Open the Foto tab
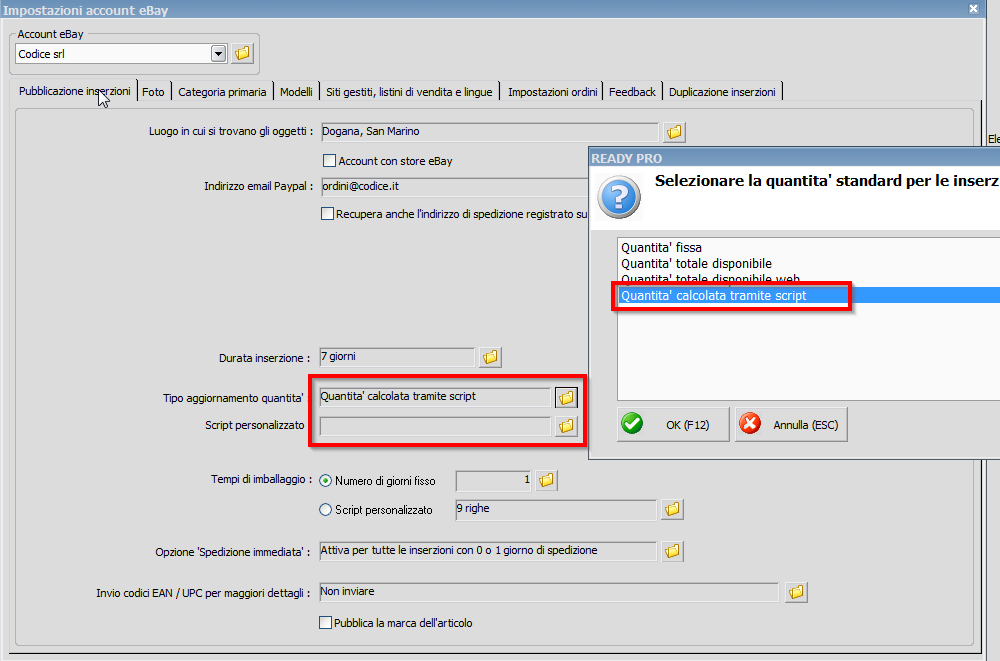Image resolution: width=1000 pixels, height=661 pixels. pyautogui.click(x=153, y=92)
